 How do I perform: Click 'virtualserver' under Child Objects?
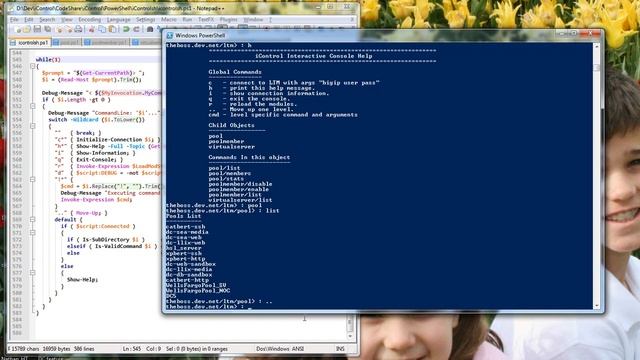(231, 147)
